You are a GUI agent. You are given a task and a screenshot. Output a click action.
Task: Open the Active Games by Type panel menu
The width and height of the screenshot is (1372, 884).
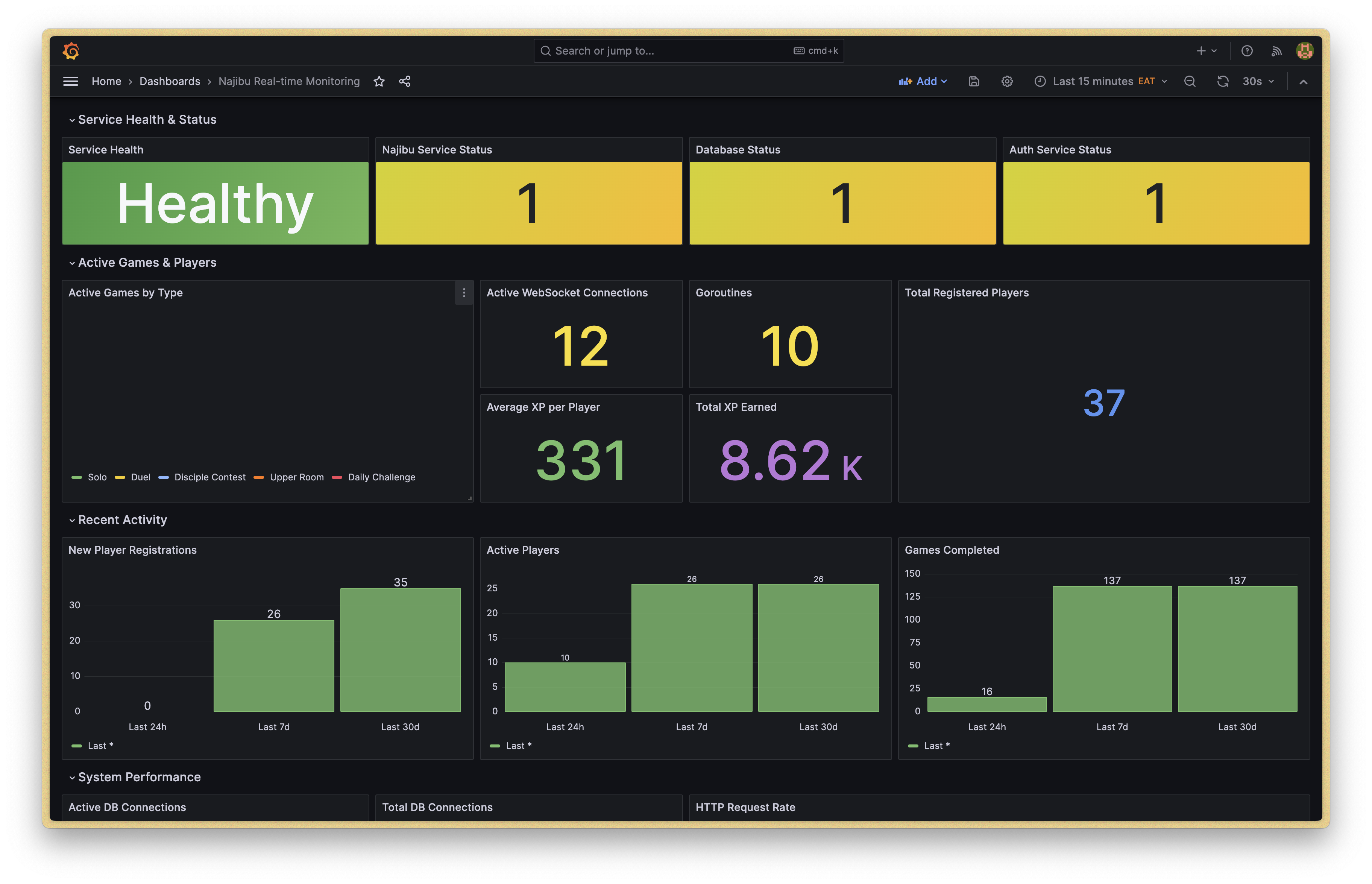464,293
